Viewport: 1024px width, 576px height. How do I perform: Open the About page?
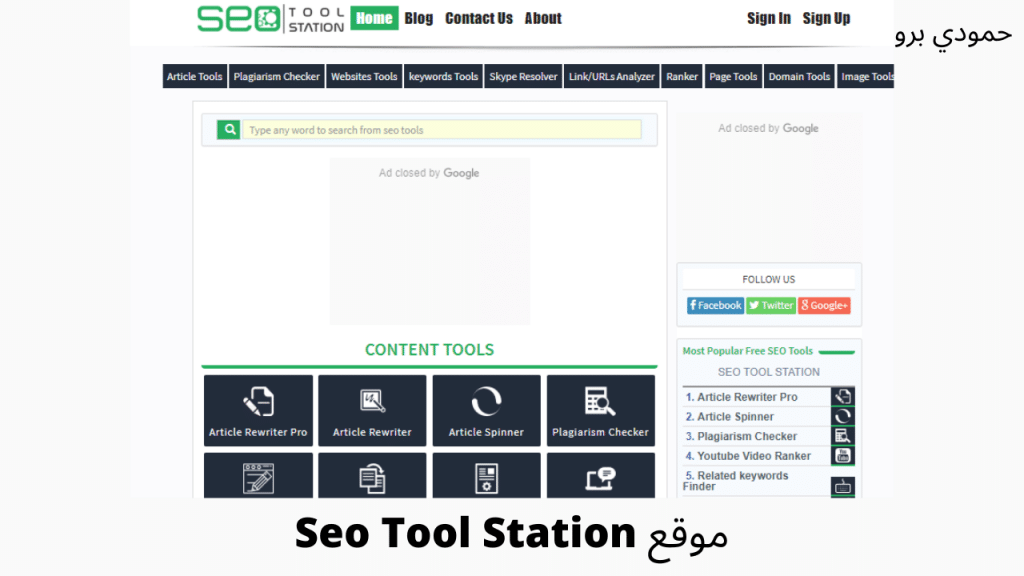coord(543,18)
